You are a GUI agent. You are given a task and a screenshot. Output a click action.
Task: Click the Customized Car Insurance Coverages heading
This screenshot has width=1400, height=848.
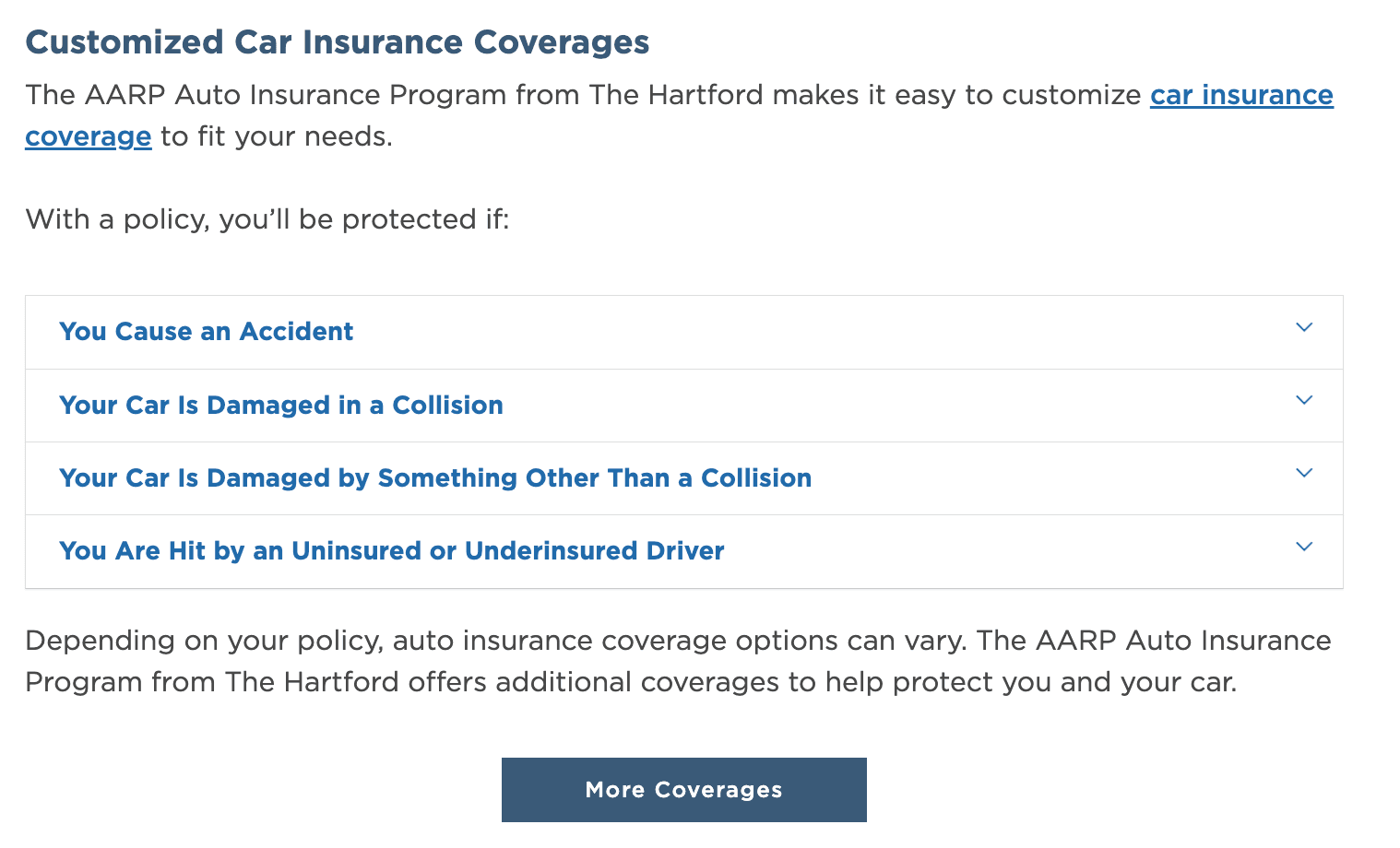338,41
